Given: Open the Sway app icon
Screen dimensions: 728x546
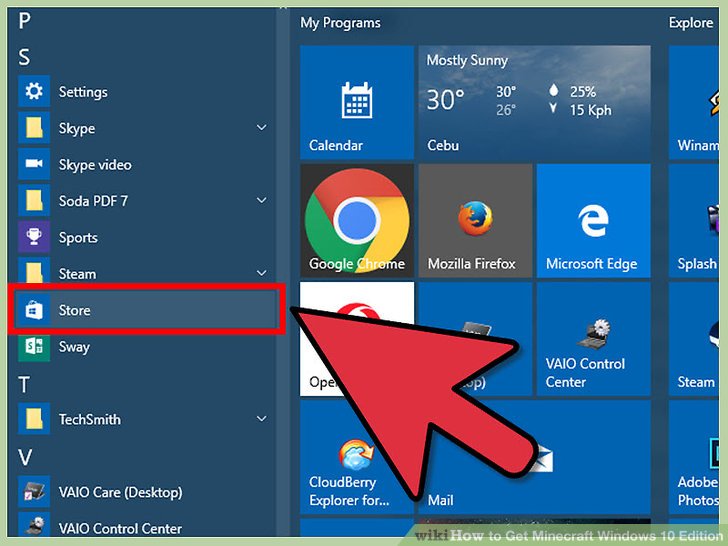Looking at the screenshot, I should [x=34, y=347].
